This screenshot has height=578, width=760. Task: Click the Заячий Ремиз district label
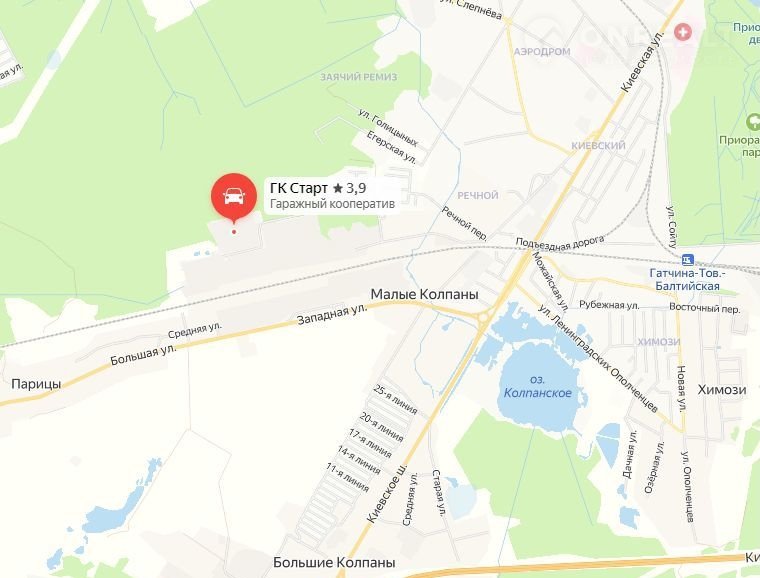(x=359, y=77)
